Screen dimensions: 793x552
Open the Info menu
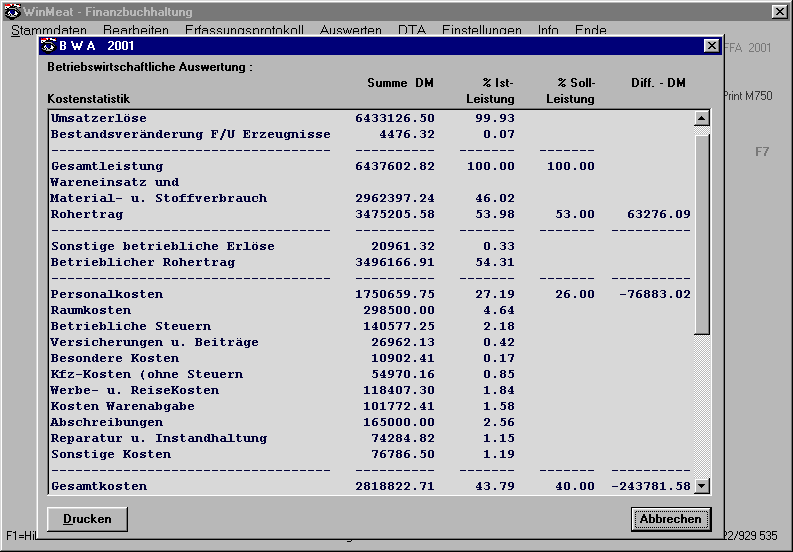pos(548,31)
